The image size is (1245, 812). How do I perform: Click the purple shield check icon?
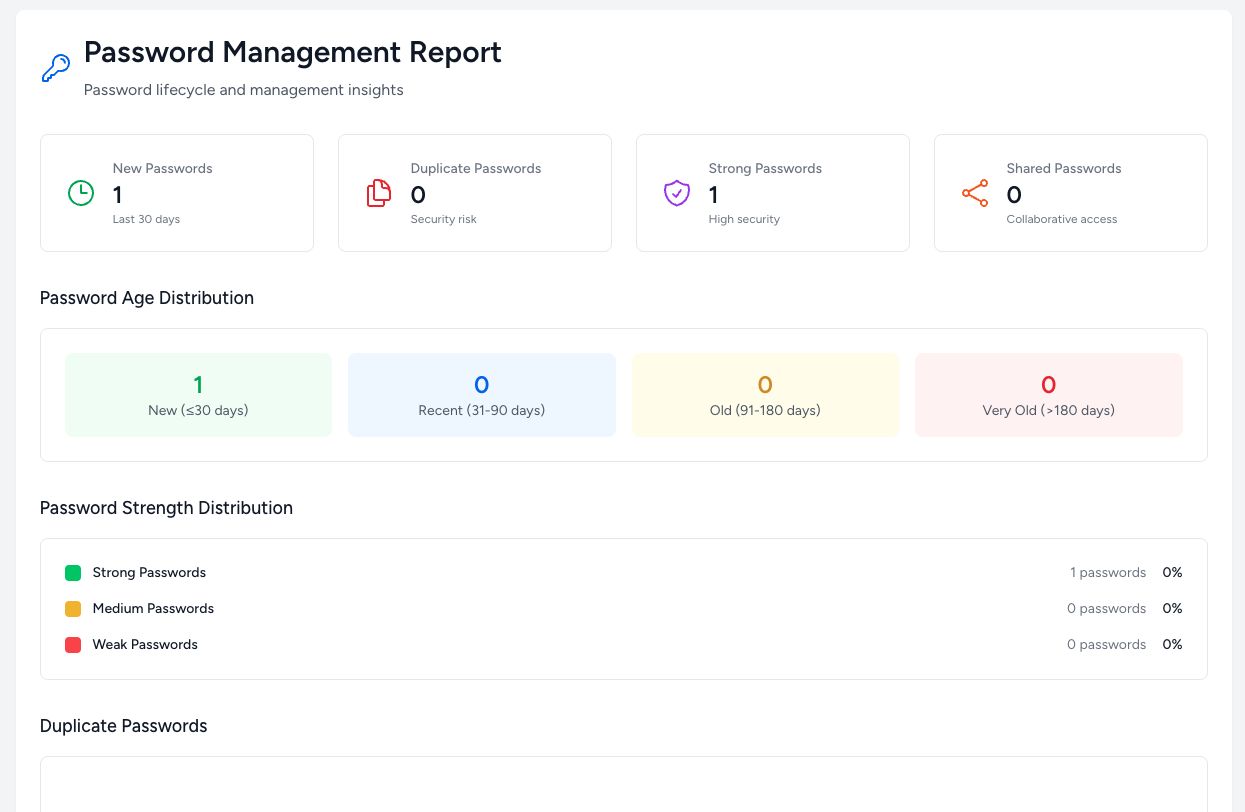click(677, 193)
